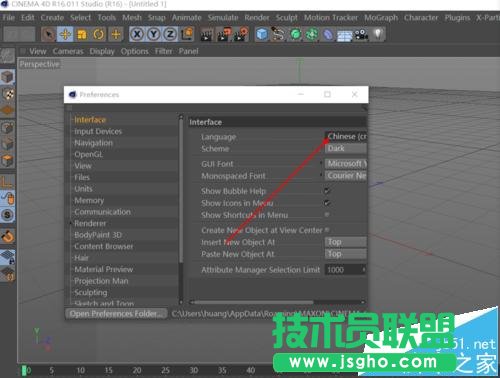The image size is (500, 378).
Task: Click the Floor environment icon
Action: (344, 34)
